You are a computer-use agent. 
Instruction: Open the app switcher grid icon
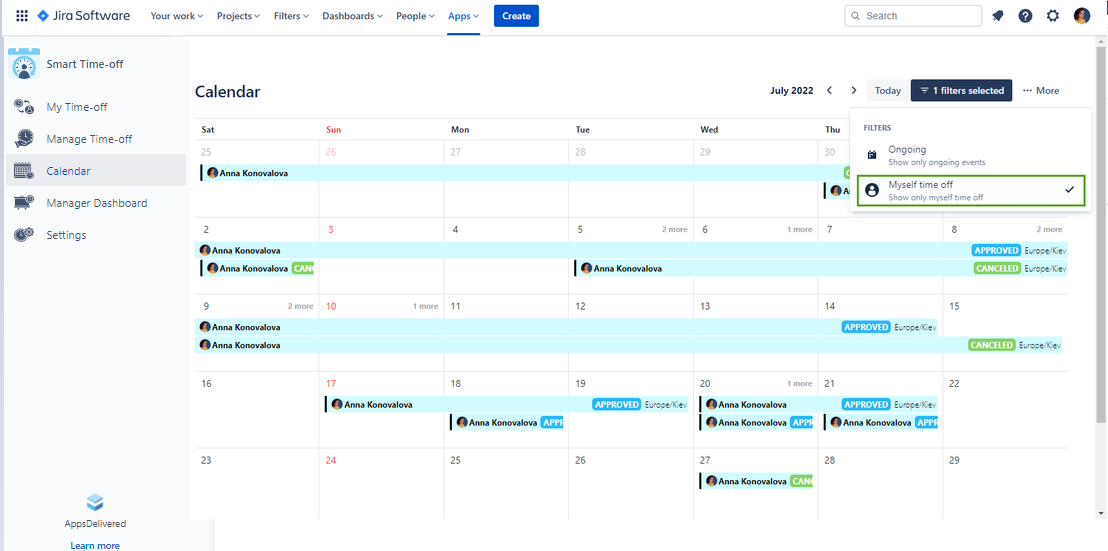click(22, 16)
